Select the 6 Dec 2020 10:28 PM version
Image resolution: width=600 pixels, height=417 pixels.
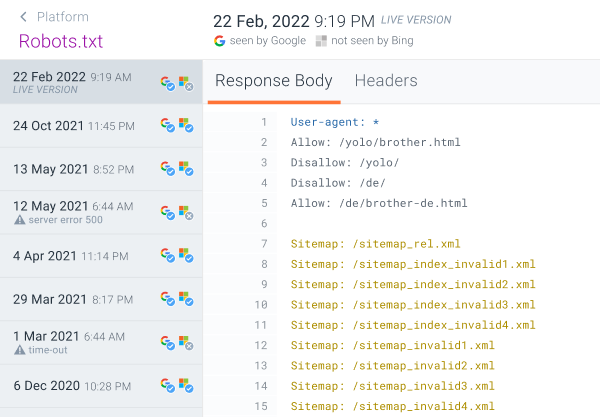click(101, 386)
